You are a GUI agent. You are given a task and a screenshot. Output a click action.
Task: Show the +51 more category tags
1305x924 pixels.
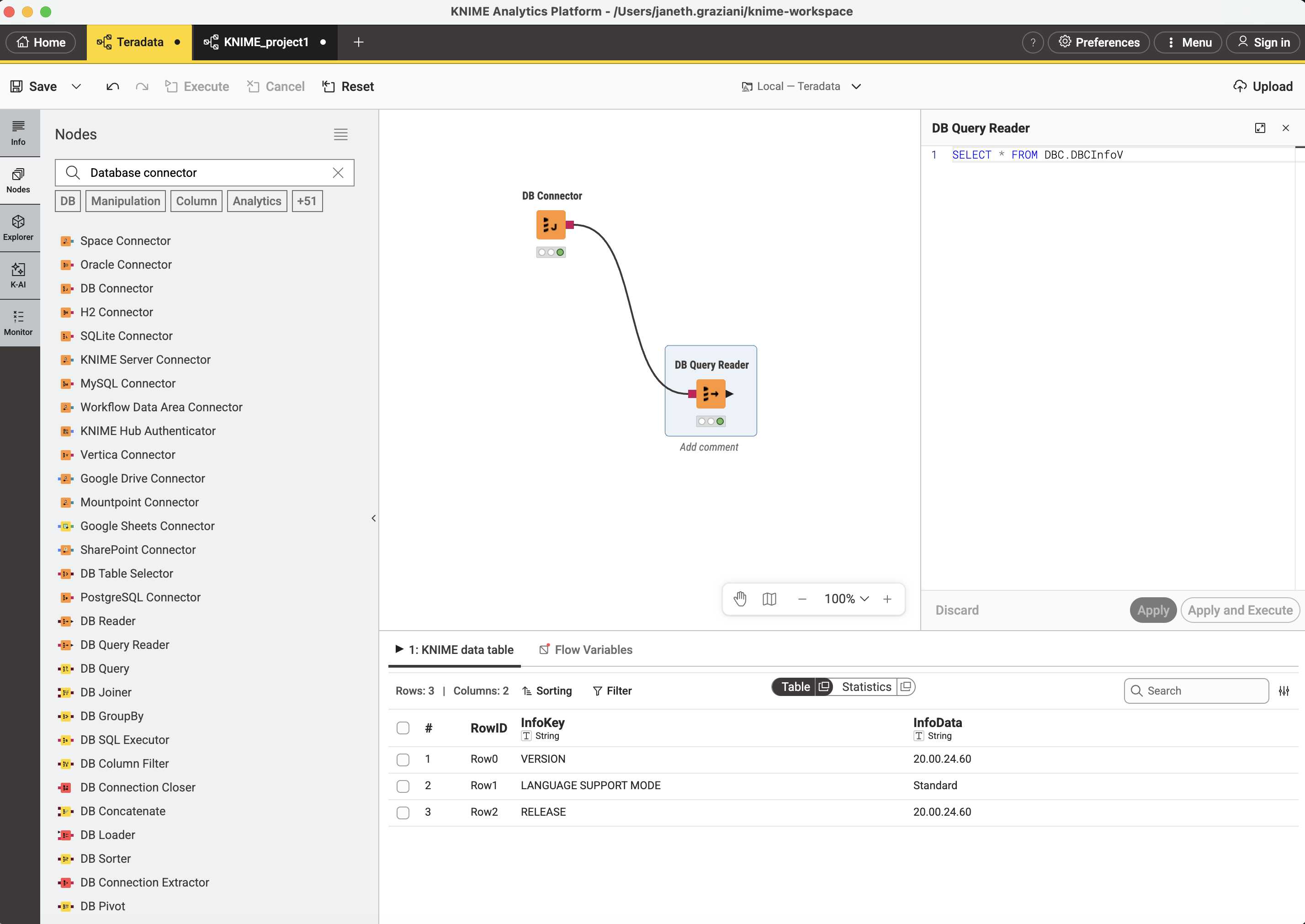click(x=307, y=201)
